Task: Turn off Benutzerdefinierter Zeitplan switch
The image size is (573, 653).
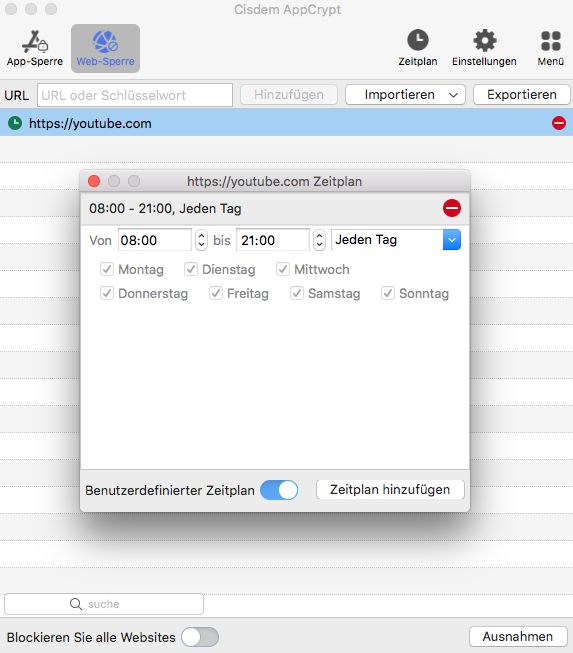Action: [279, 490]
